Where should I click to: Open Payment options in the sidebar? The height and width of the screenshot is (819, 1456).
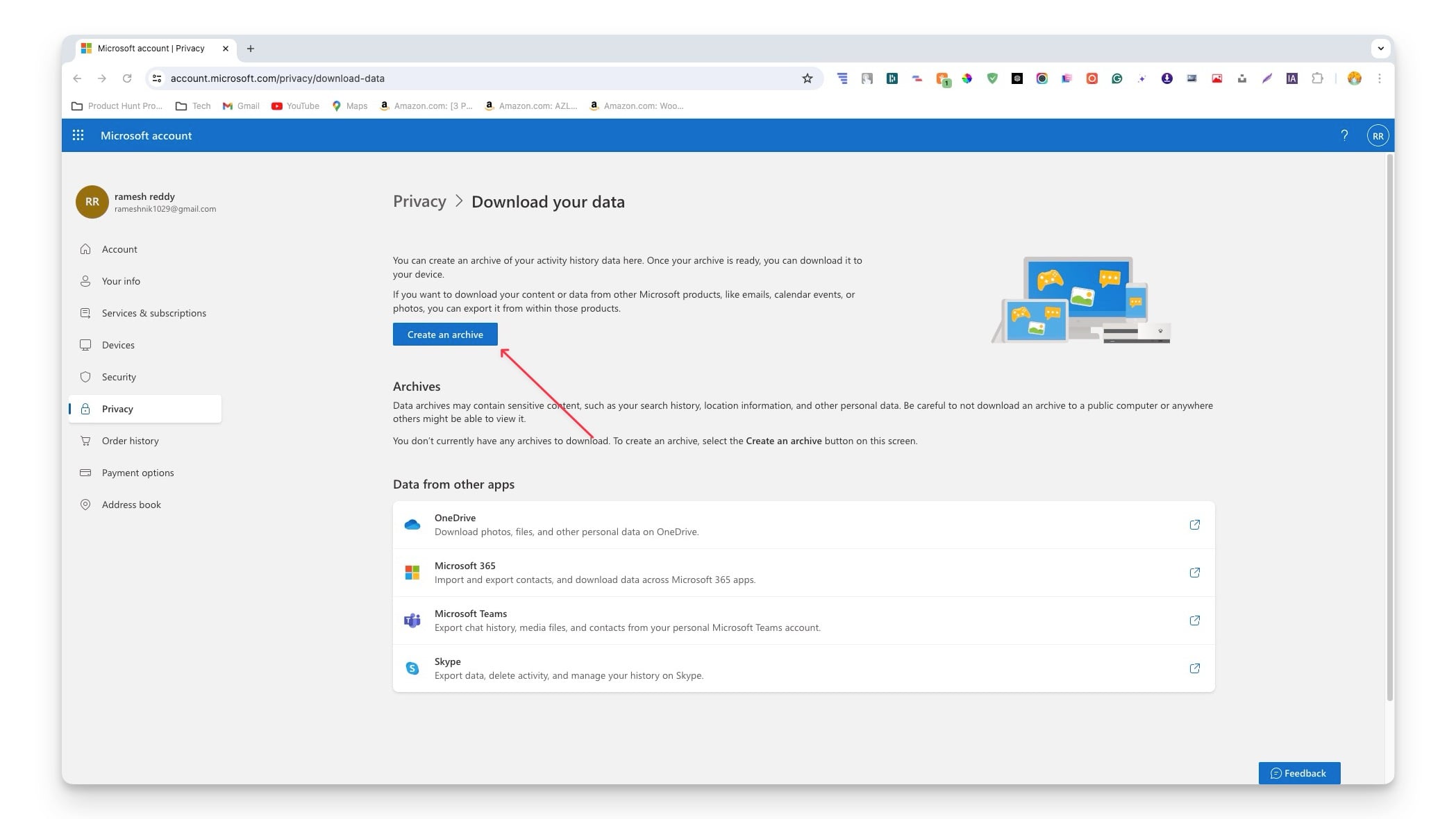[x=145, y=473]
